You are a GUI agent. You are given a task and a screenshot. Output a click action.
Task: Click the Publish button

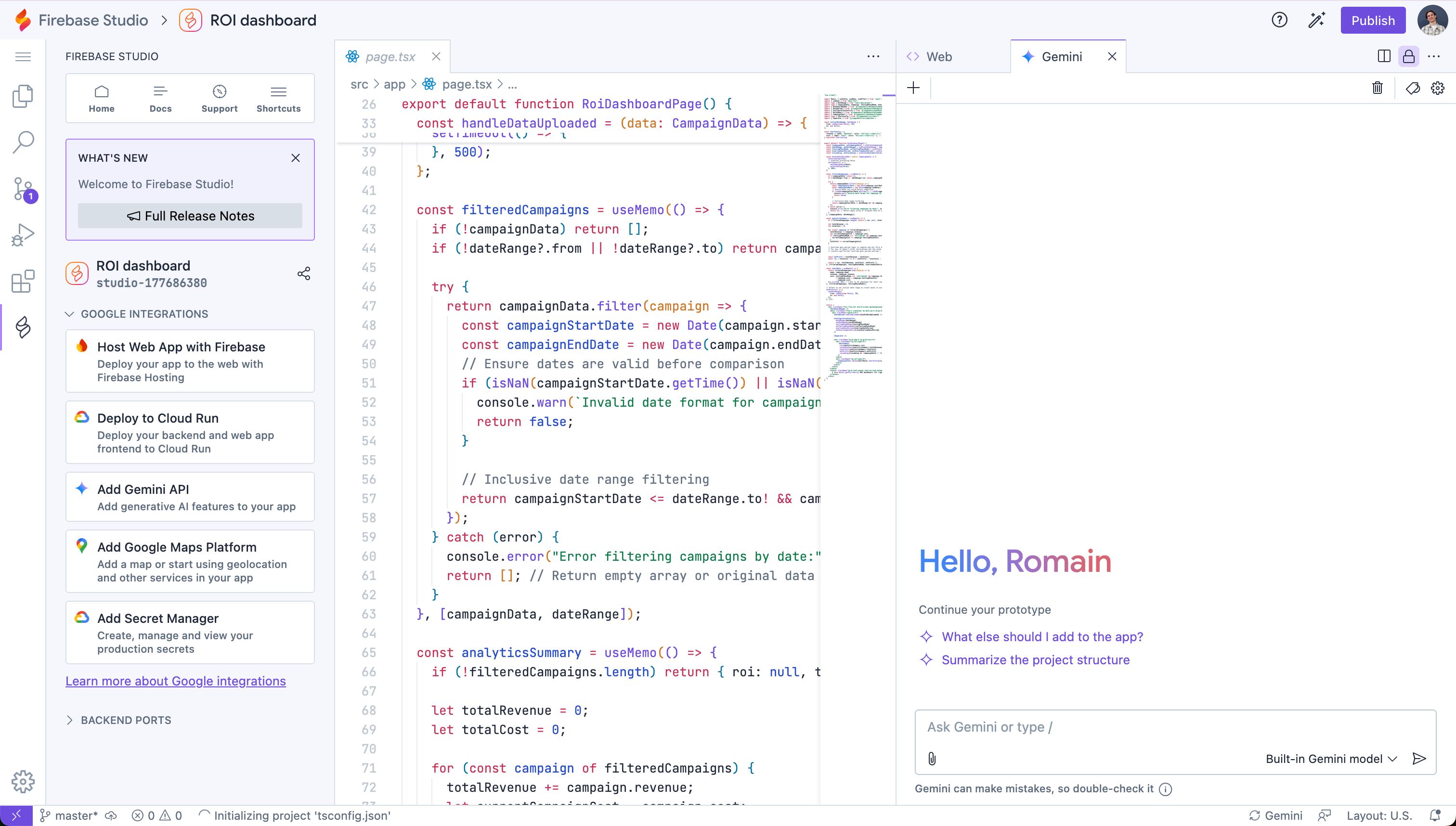click(1373, 20)
